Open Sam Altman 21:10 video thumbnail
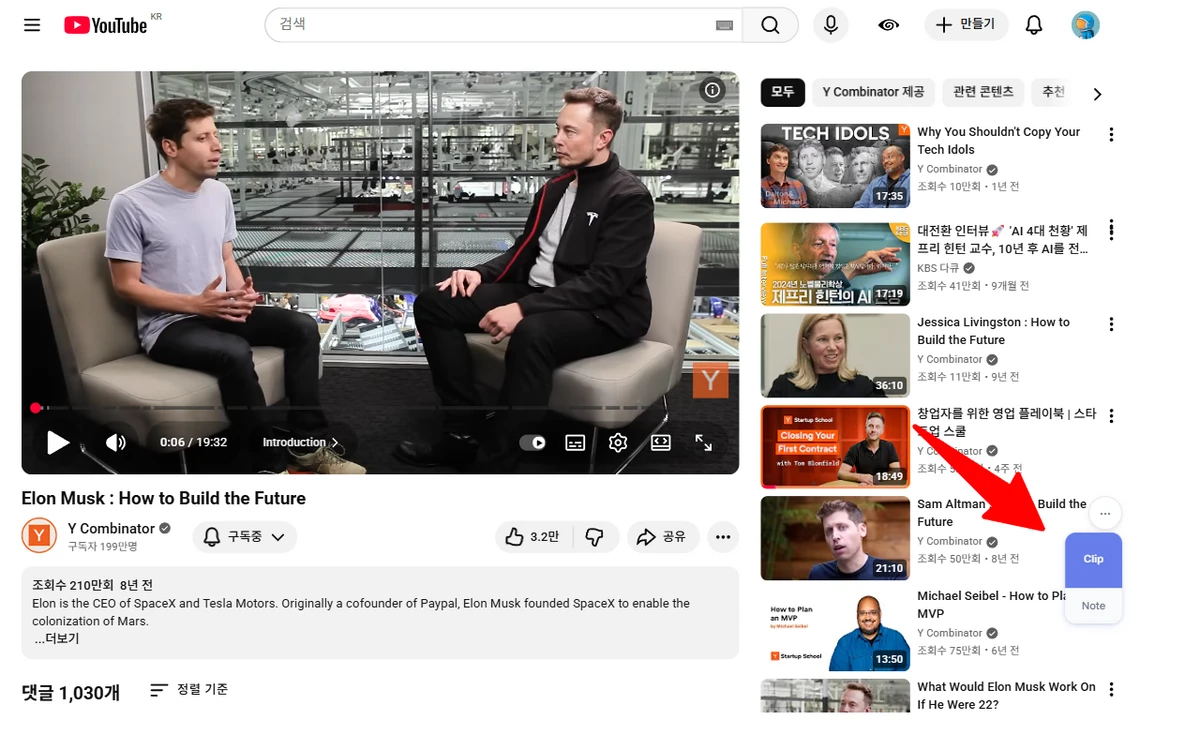Image resolution: width=1200 pixels, height=750 pixels. [x=835, y=538]
